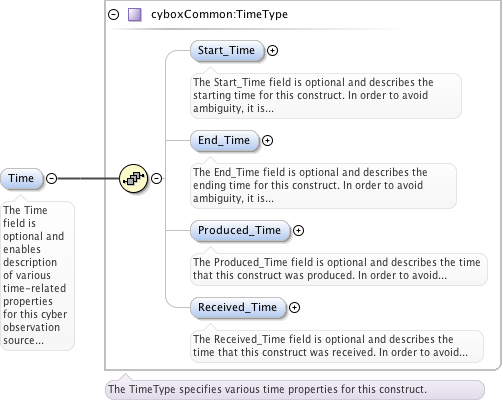Click the End_Time description annotation
The image size is (503, 403).
[x=323, y=185]
